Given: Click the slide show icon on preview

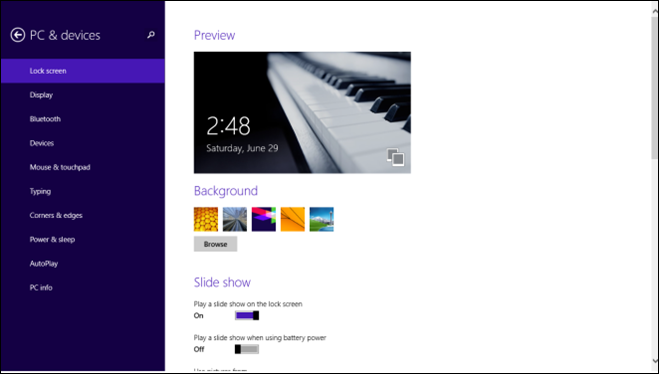Looking at the screenshot, I should (395, 157).
